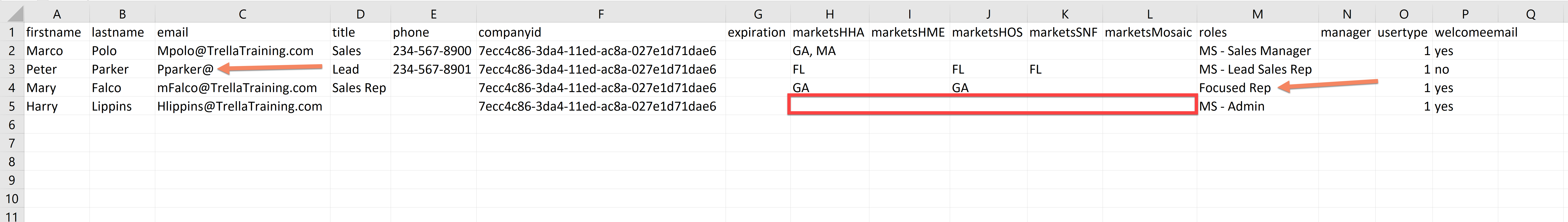Click the 'usertype' header cell
1568x222 pixels.
[1404, 32]
